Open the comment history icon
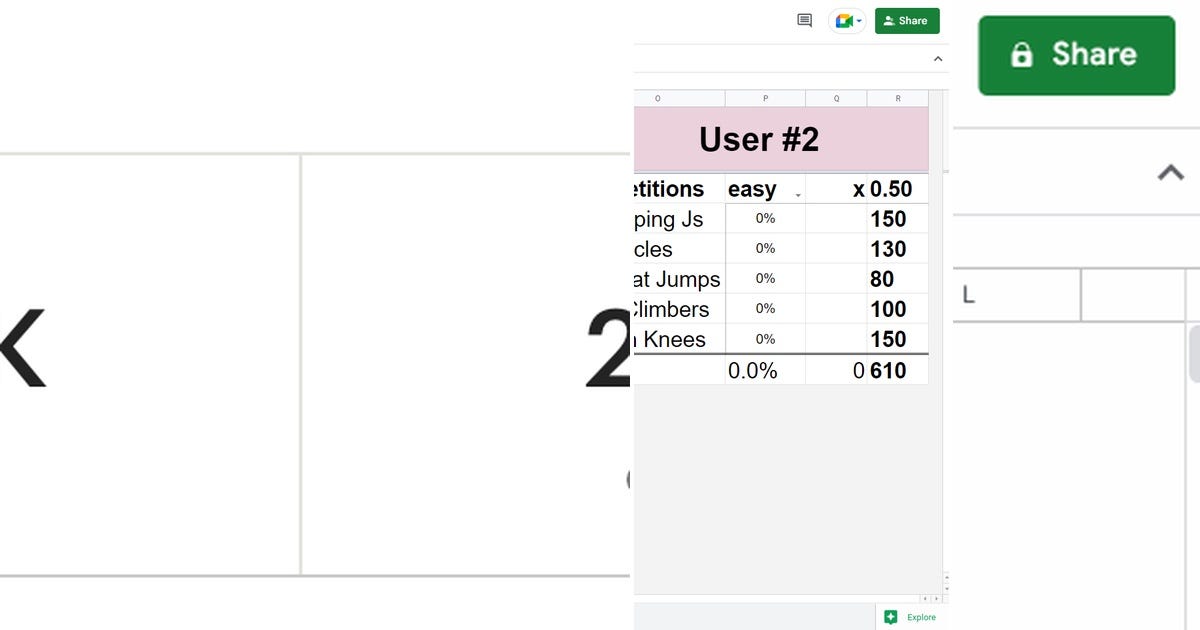Viewport: 1200px width, 630px height. tap(804, 20)
